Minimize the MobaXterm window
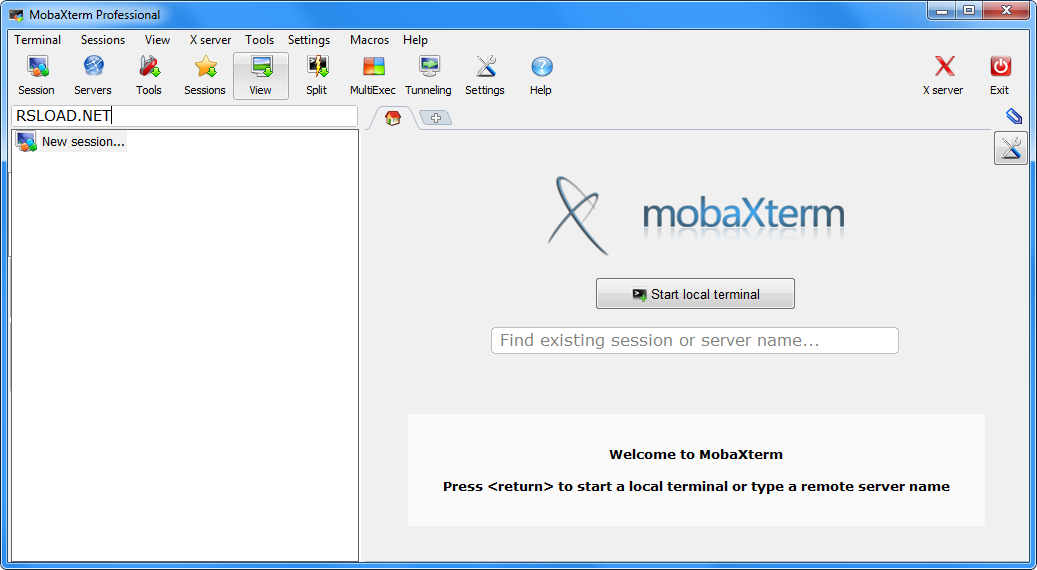This screenshot has height=570, width=1037. click(x=942, y=11)
